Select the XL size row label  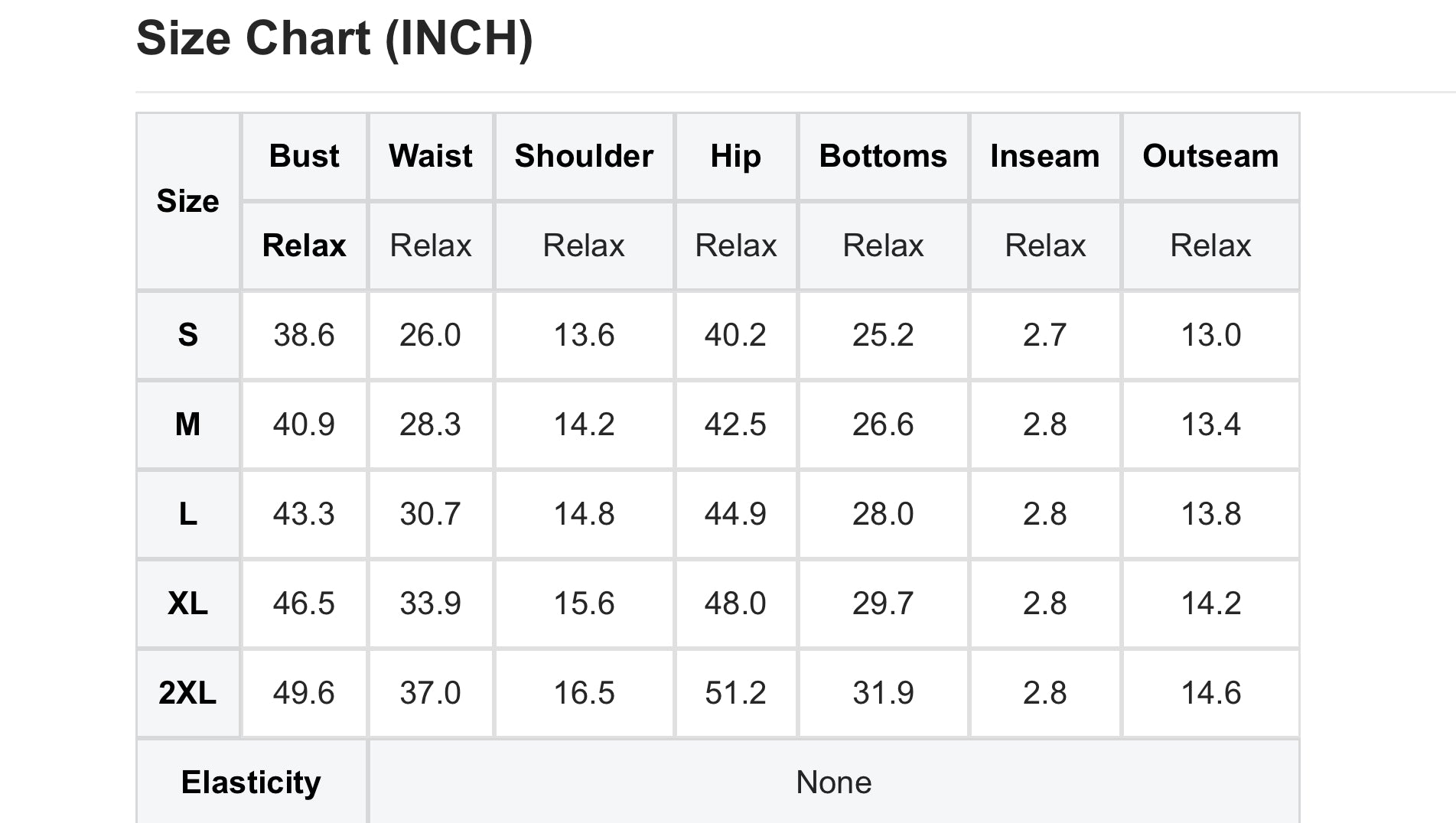coord(187,603)
